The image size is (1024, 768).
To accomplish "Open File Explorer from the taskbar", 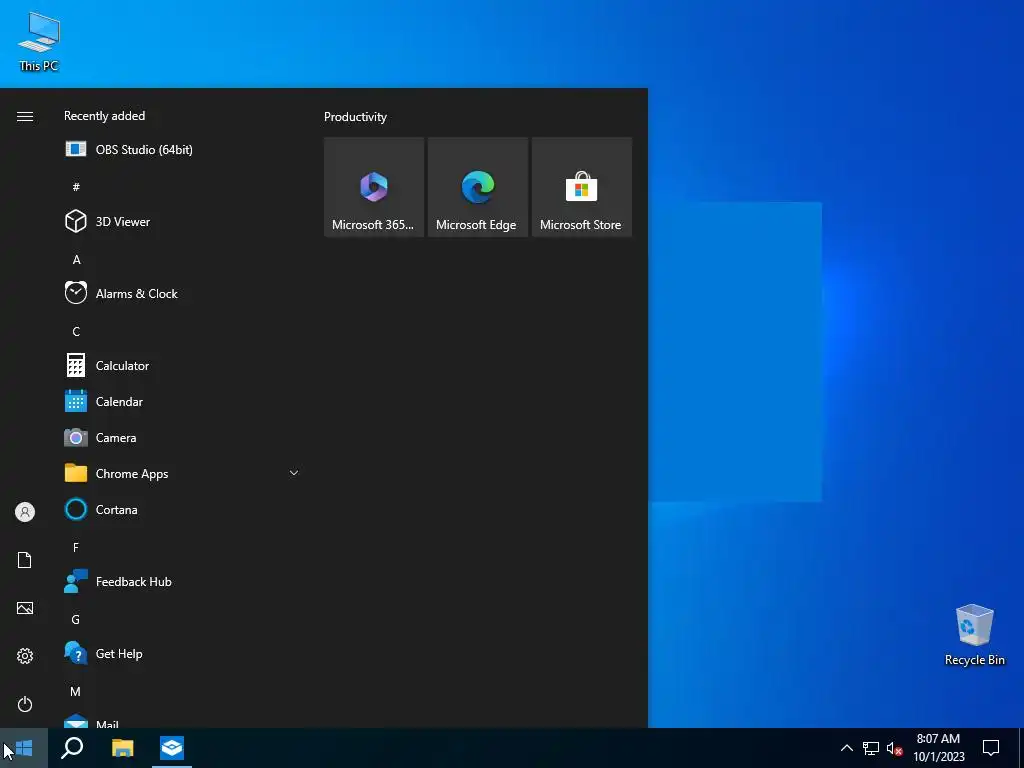I will coord(122,748).
